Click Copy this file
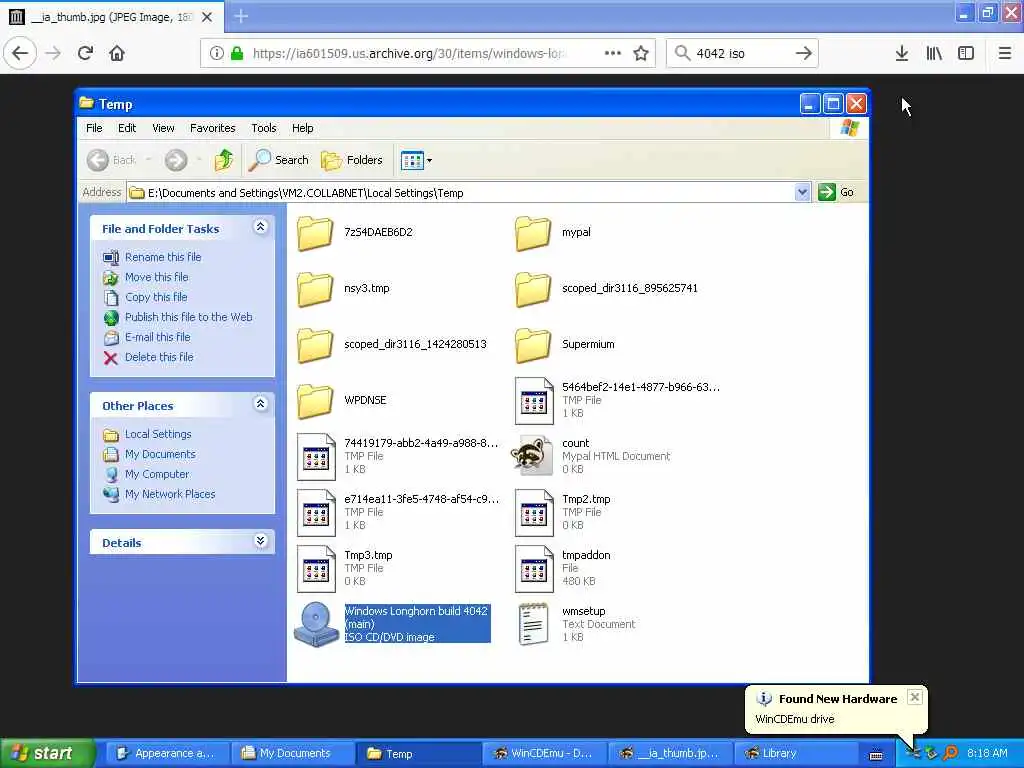 pyautogui.click(x=145, y=296)
